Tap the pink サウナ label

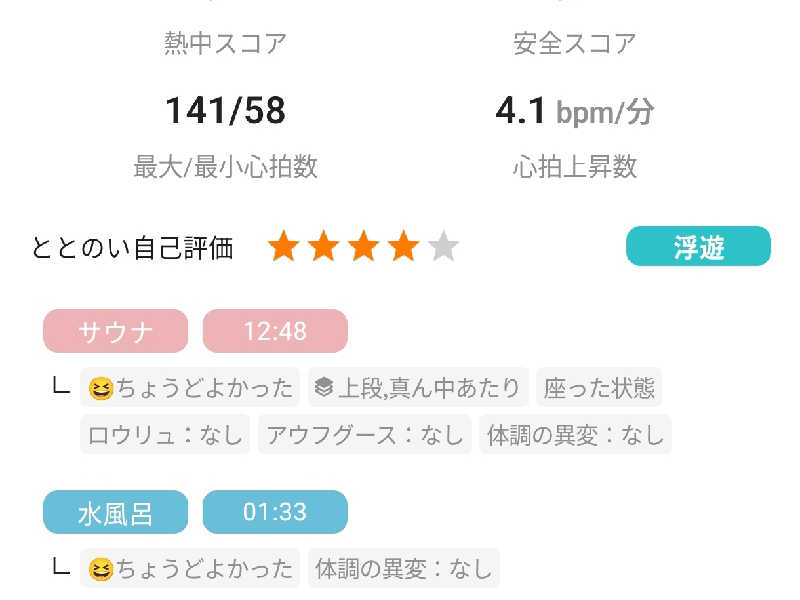(115, 331)
